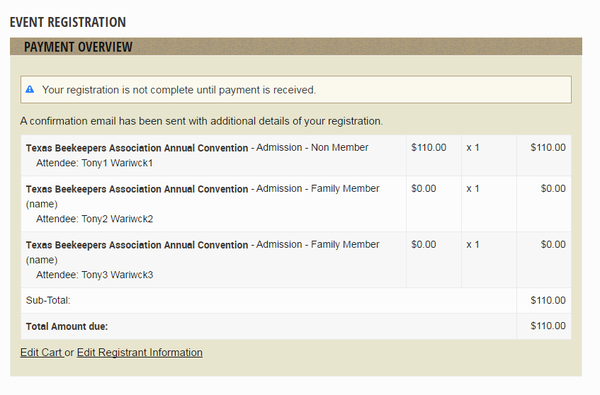Screen dimensions: 600x395
Task: Click the registration not complete notice text
Action: [x=179, y=90]
